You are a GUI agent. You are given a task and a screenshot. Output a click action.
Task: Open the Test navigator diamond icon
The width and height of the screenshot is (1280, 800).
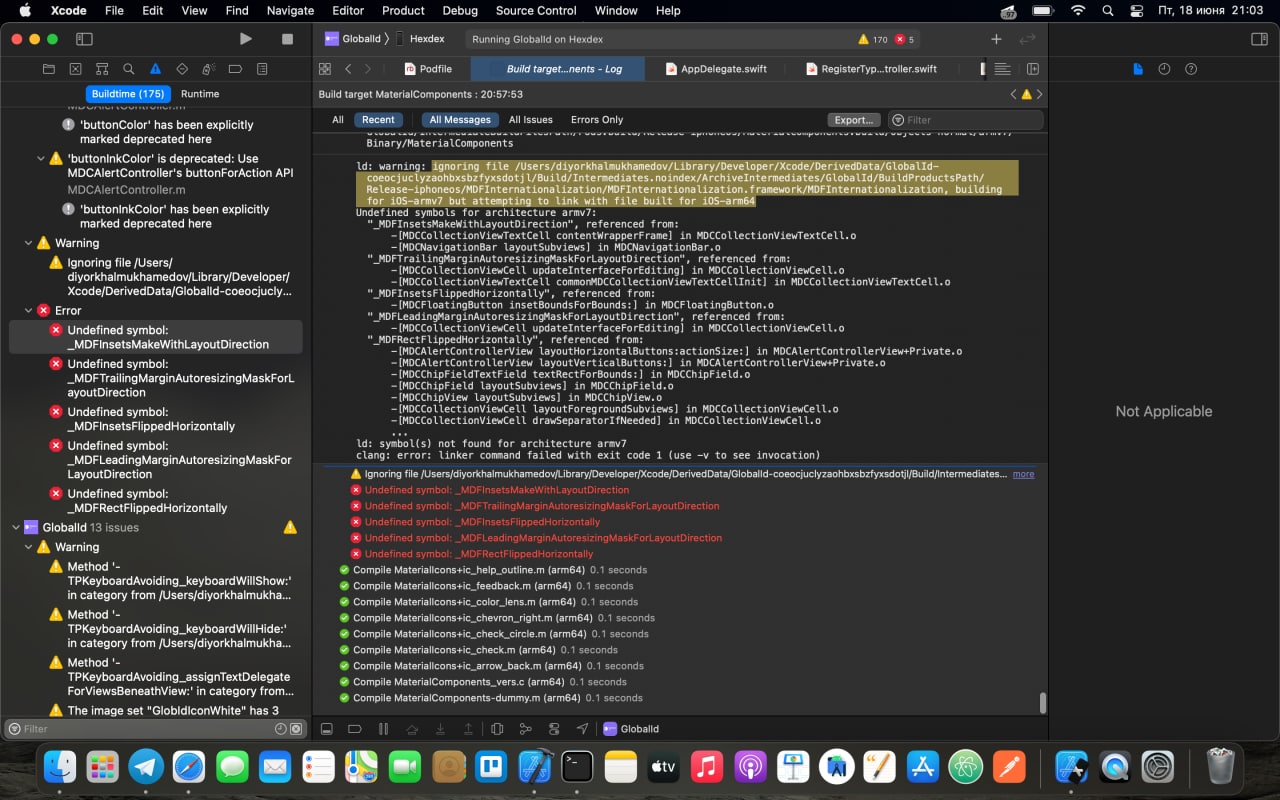pos(182,69)
